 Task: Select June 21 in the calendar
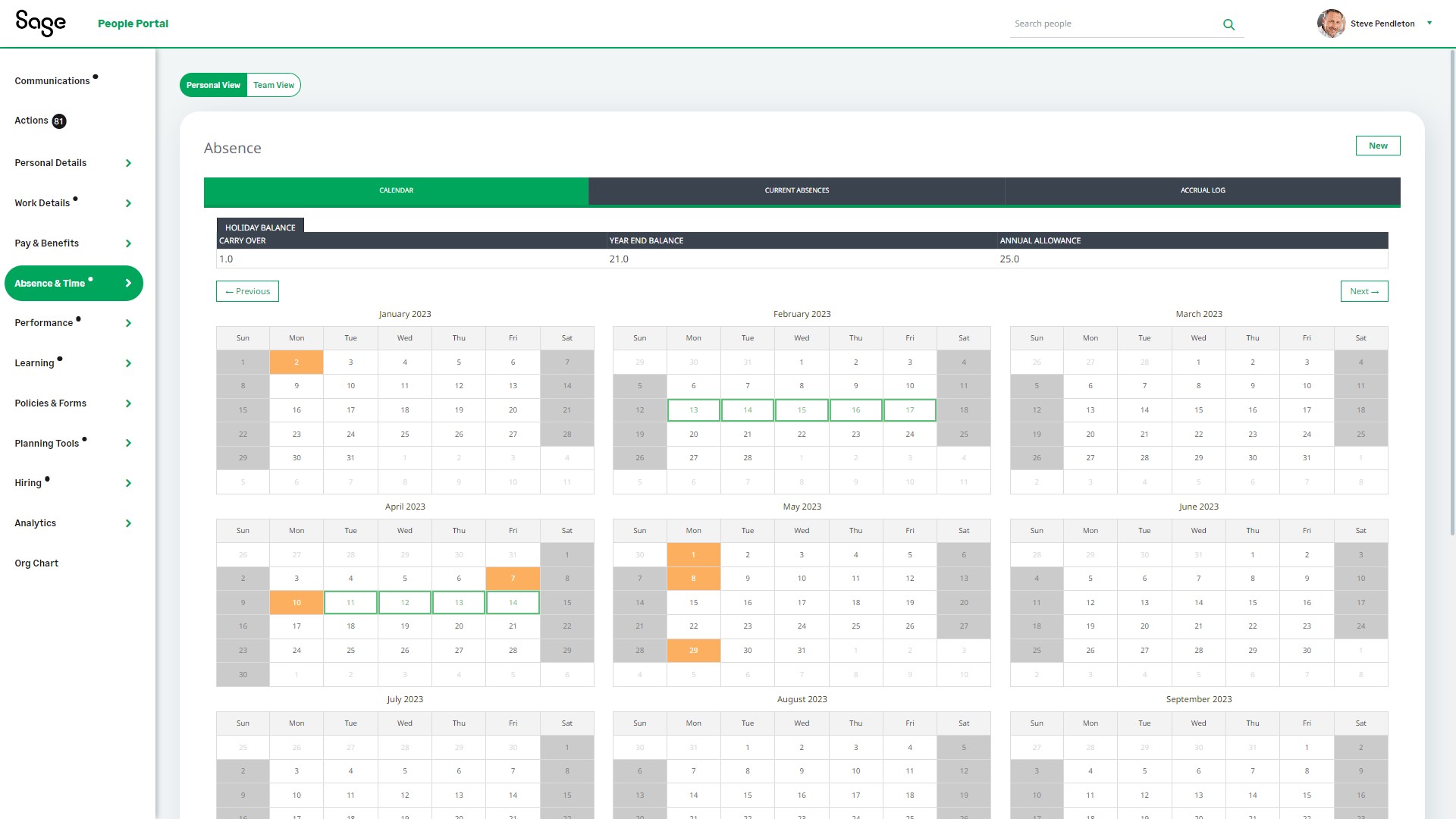pyautogui.click(x=1198, y=626)
